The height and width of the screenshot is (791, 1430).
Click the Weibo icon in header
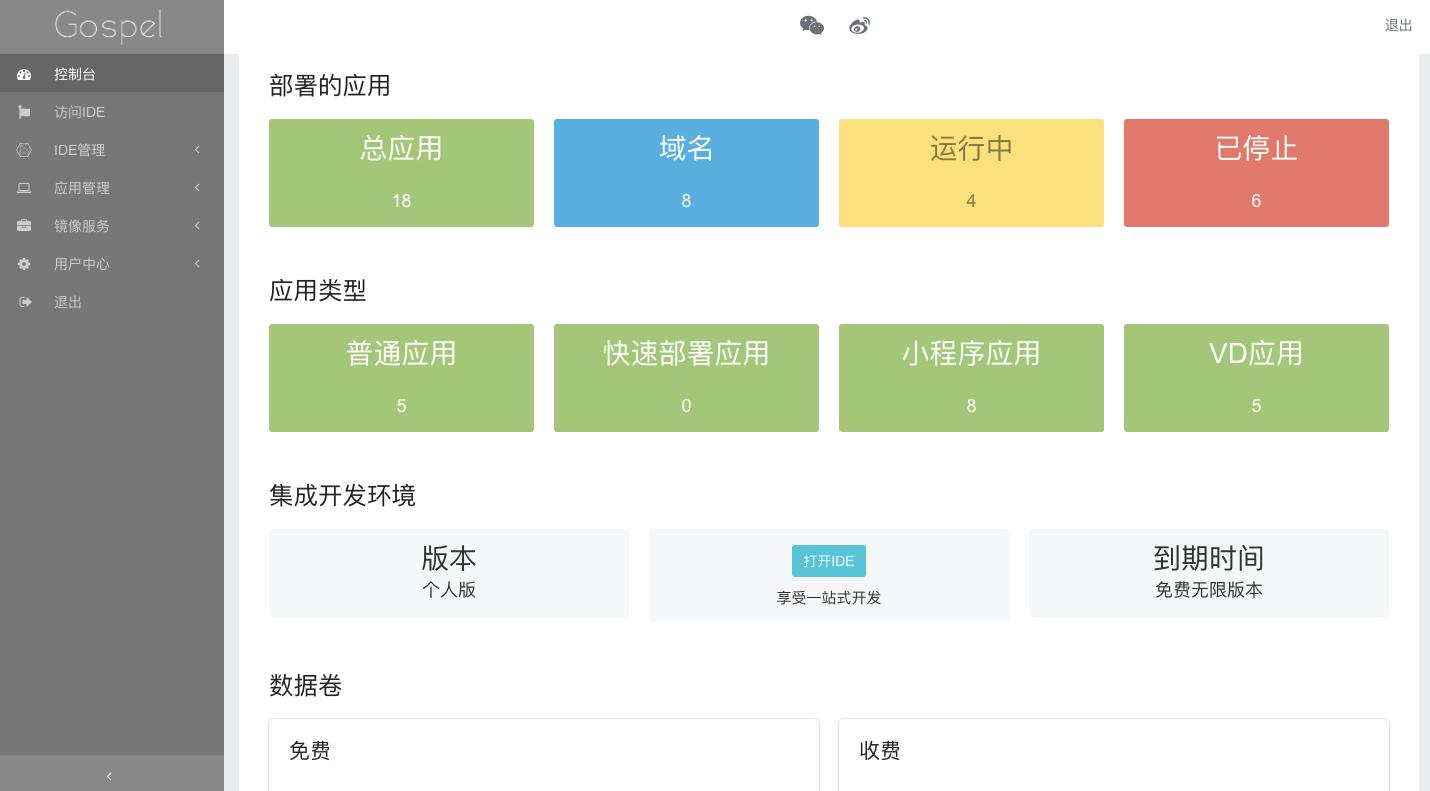(x=859, y=26)
